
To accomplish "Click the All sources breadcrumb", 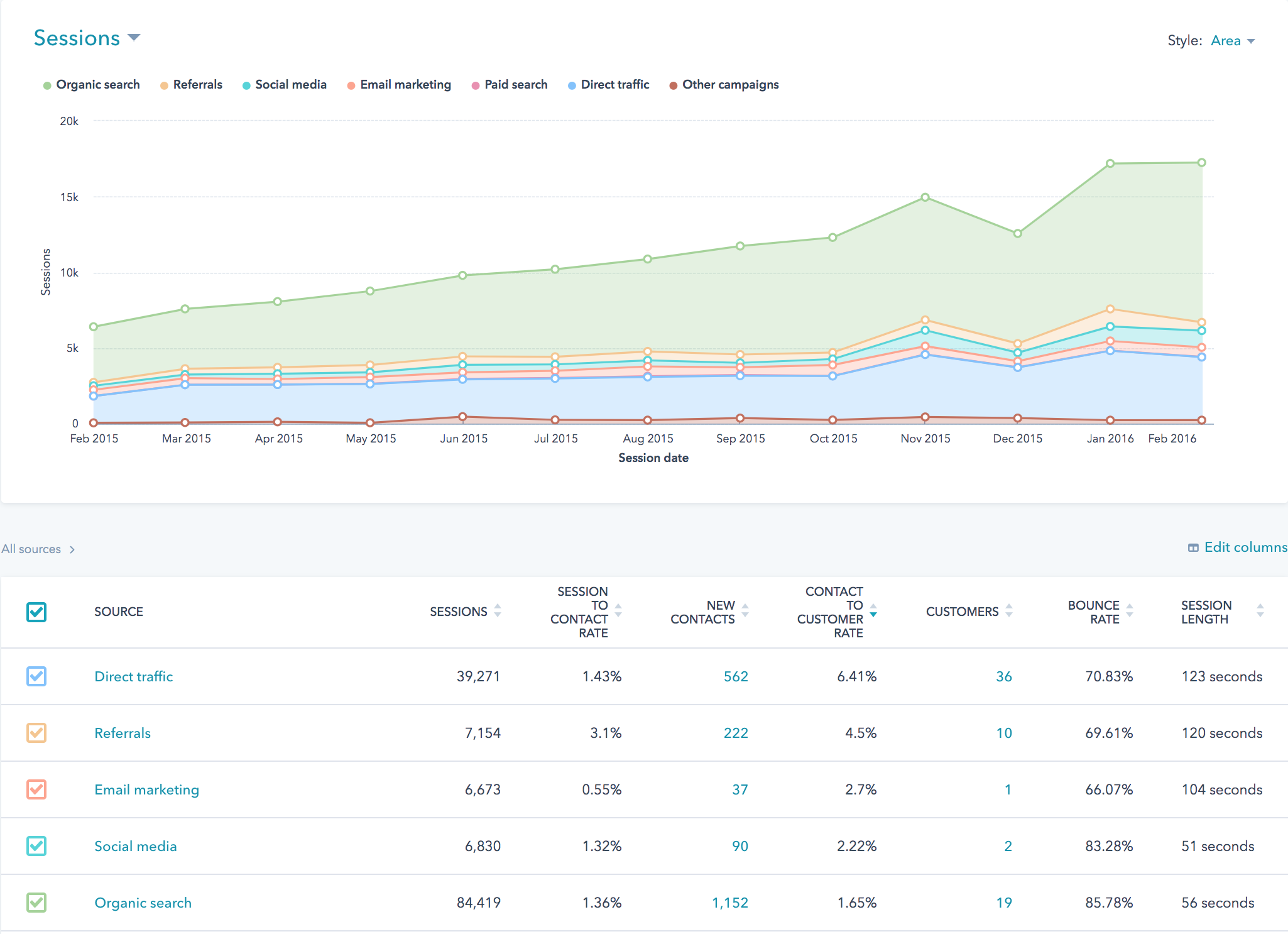I will click(x=31, y=549).
